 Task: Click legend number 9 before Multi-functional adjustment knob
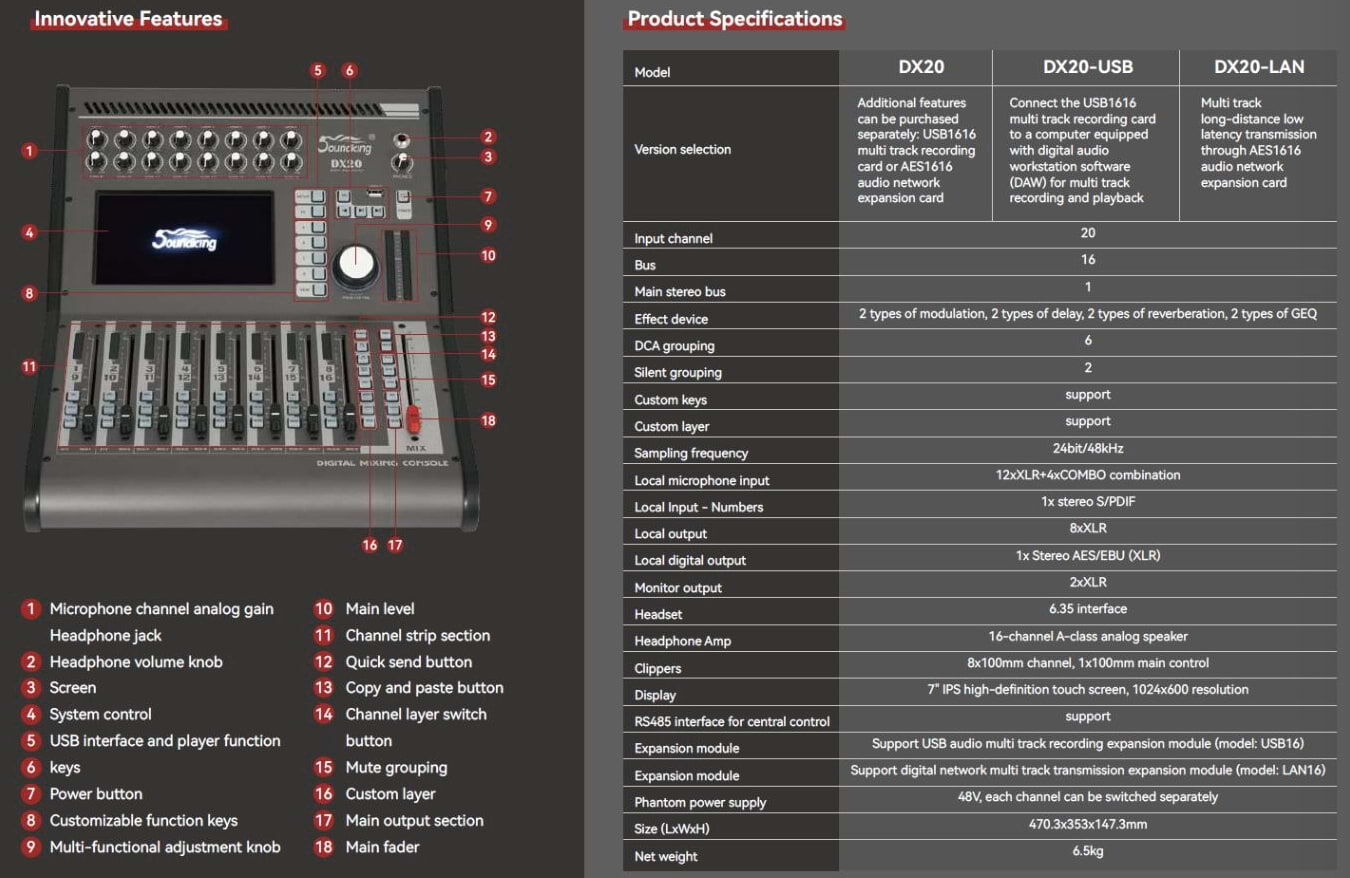31,847
